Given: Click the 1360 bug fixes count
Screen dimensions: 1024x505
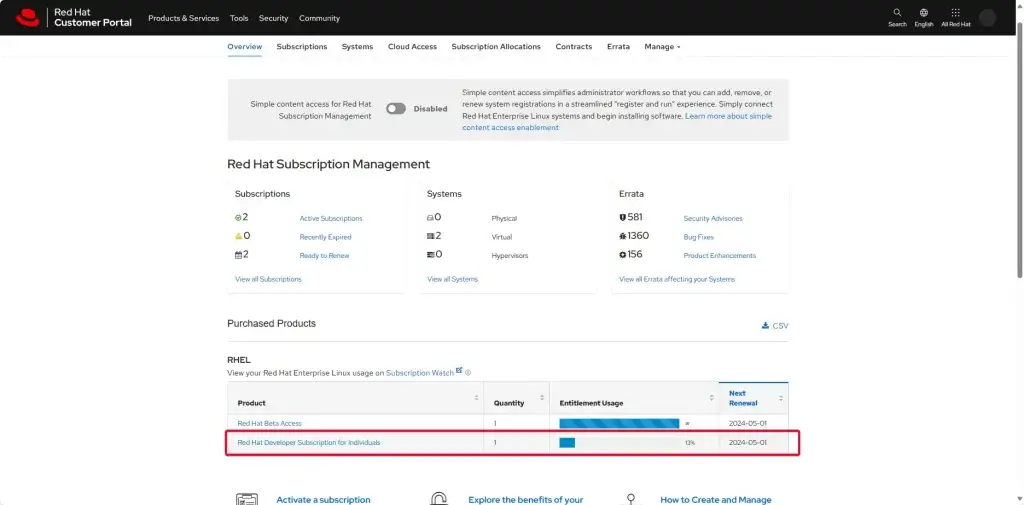Looking at the screenshot, I should point(638,236).
